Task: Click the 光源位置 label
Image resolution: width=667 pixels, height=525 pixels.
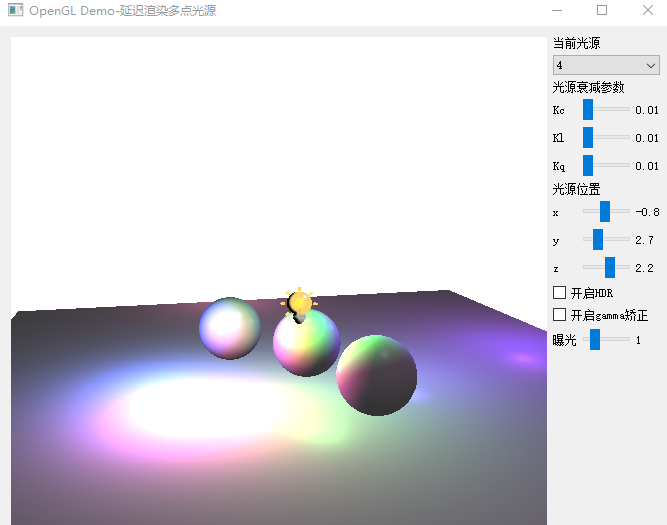Action: (x=576, y=189)
